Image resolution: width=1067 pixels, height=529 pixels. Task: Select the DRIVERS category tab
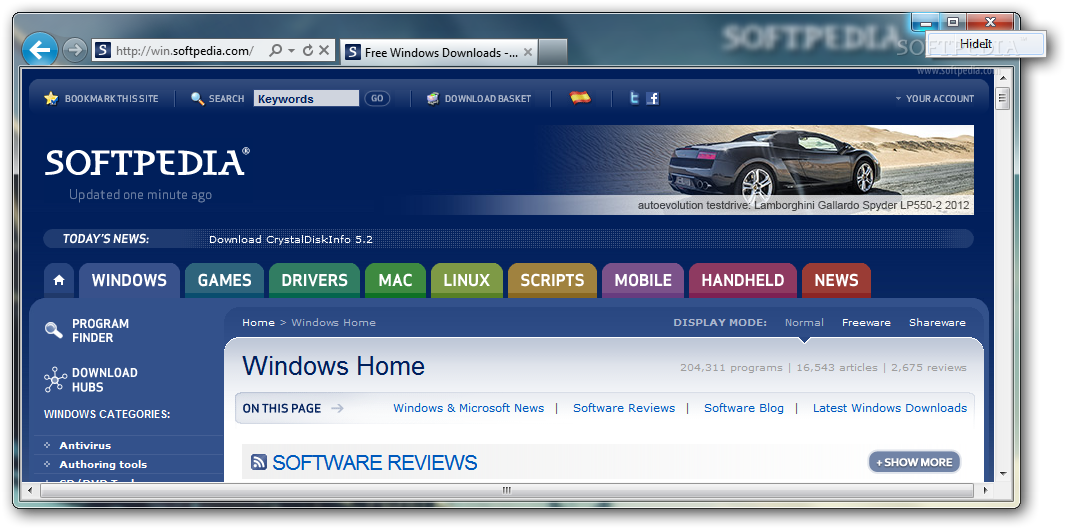[314, 280]
